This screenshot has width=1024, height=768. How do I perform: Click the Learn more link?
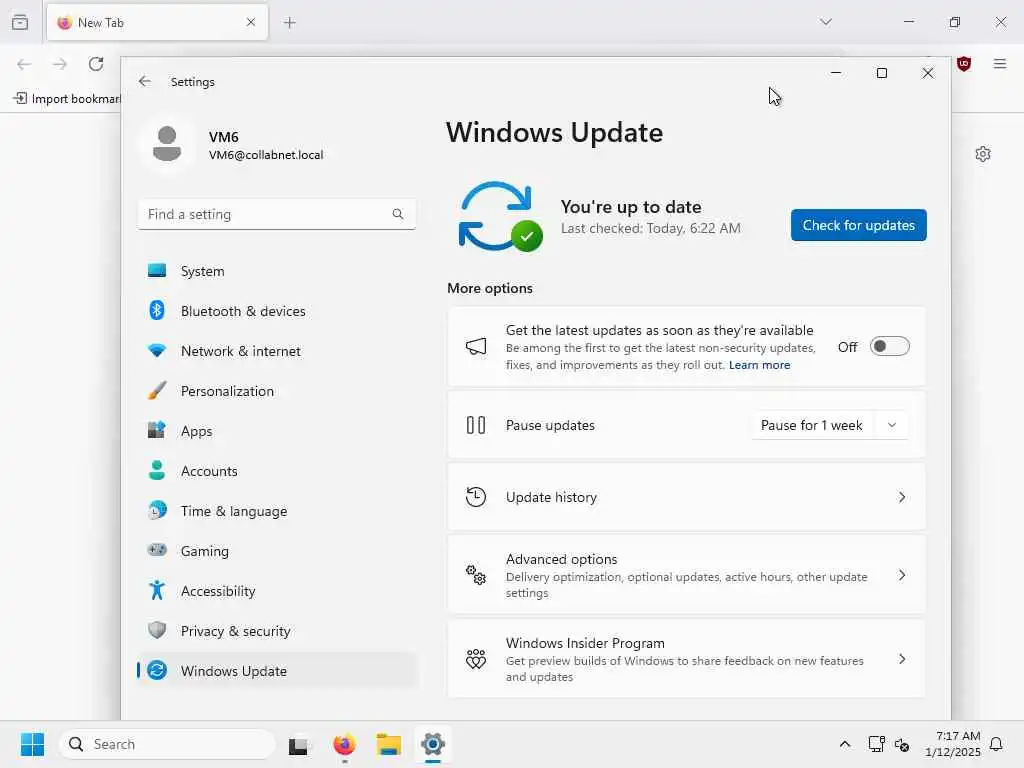point(760,365)
